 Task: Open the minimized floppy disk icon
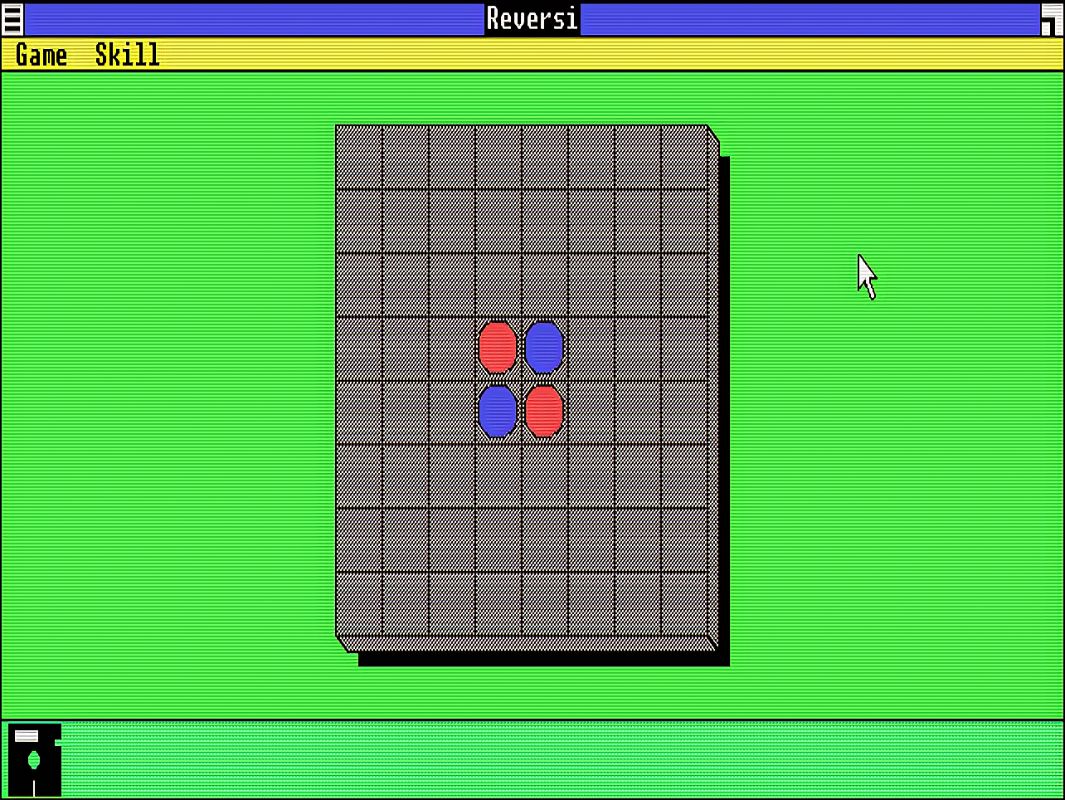[x=33, y=760]
